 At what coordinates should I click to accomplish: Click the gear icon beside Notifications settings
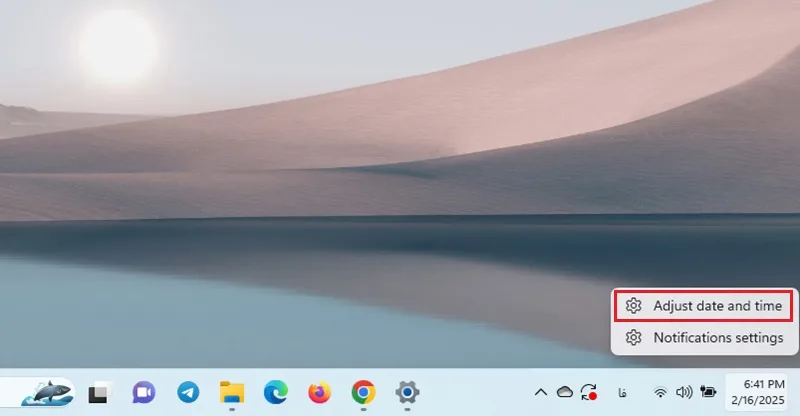tap(633, 337)
